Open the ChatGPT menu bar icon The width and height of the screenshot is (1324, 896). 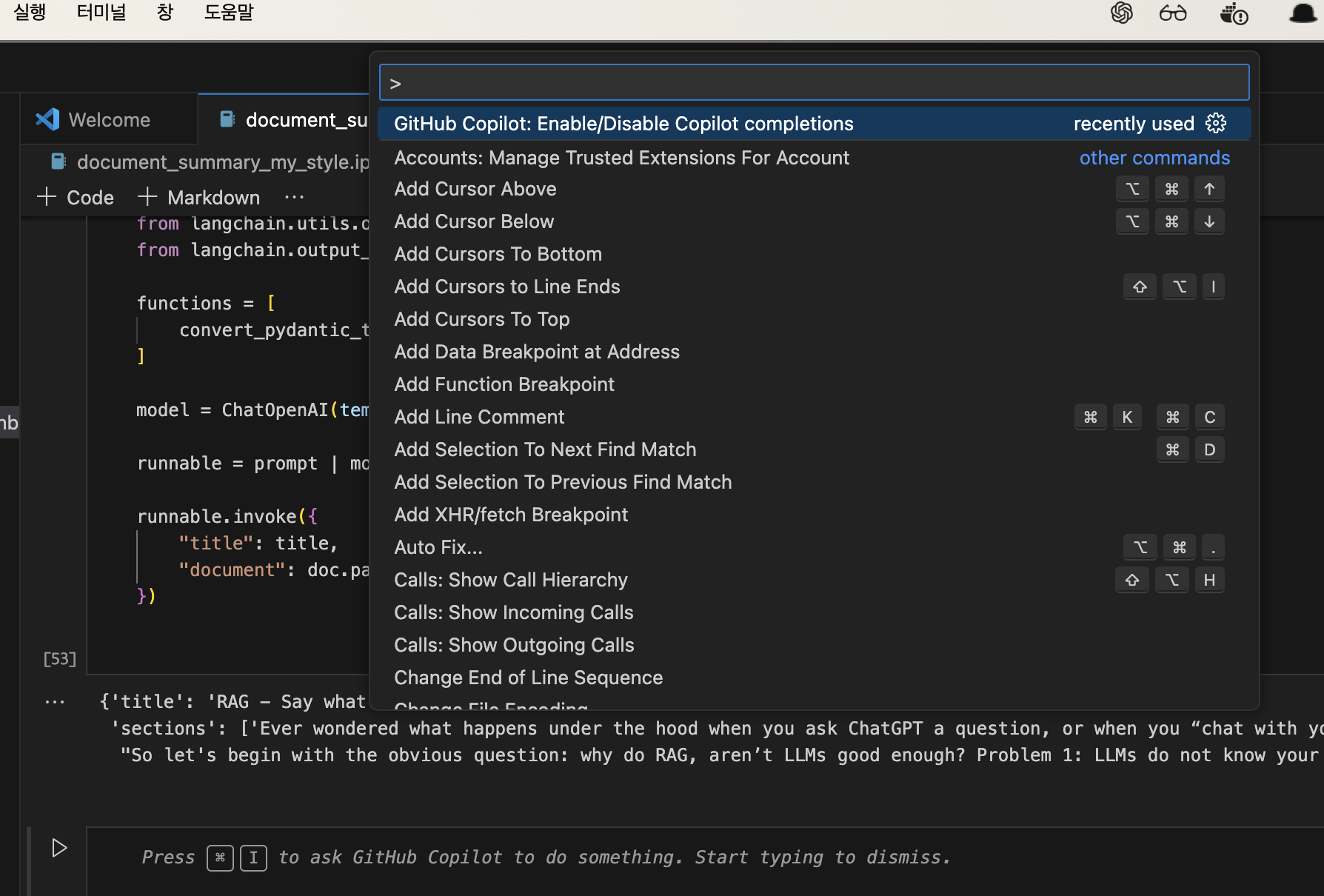tap(1122, 13)
